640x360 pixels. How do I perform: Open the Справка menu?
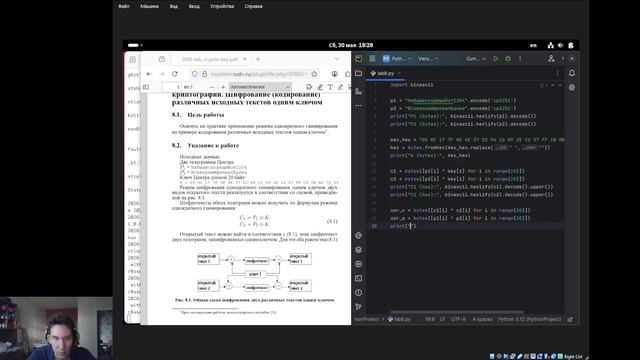pyautogui.click(x=253, y=6)
